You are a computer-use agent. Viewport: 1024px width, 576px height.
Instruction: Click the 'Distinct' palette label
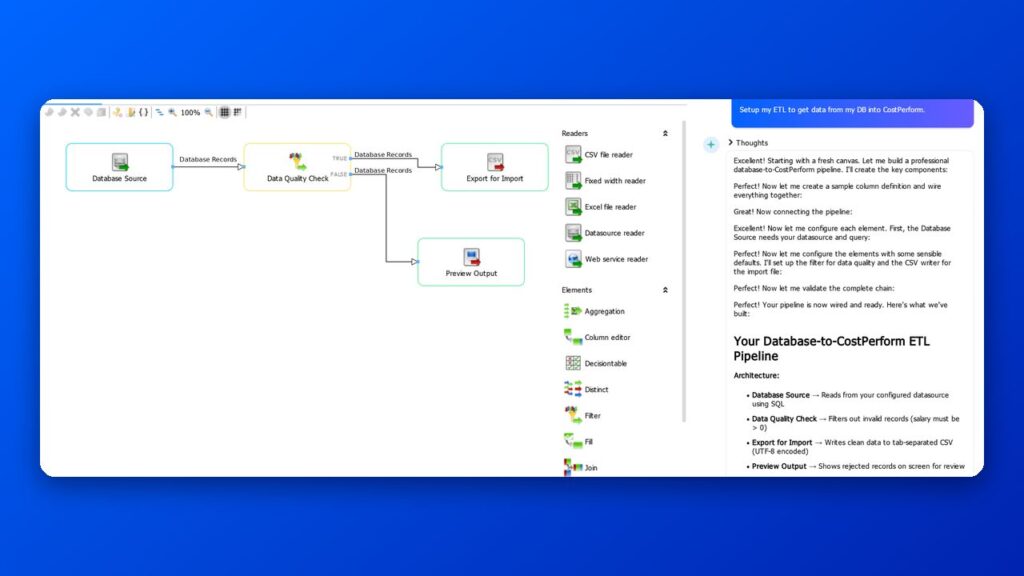[596, 390]
